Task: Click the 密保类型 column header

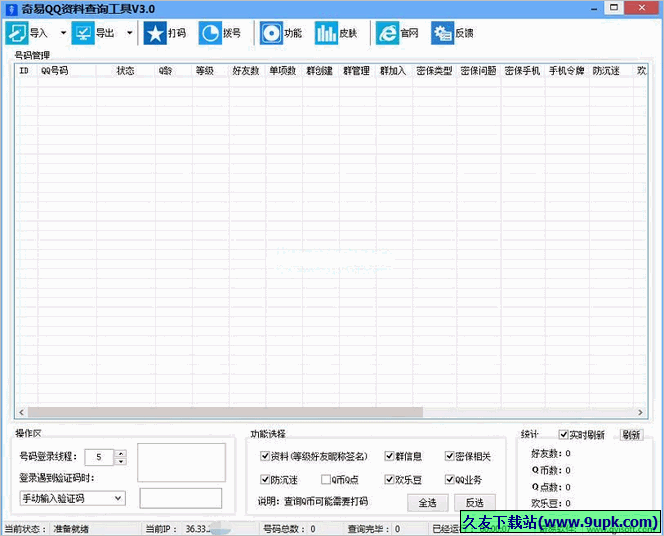Action: 434,71
